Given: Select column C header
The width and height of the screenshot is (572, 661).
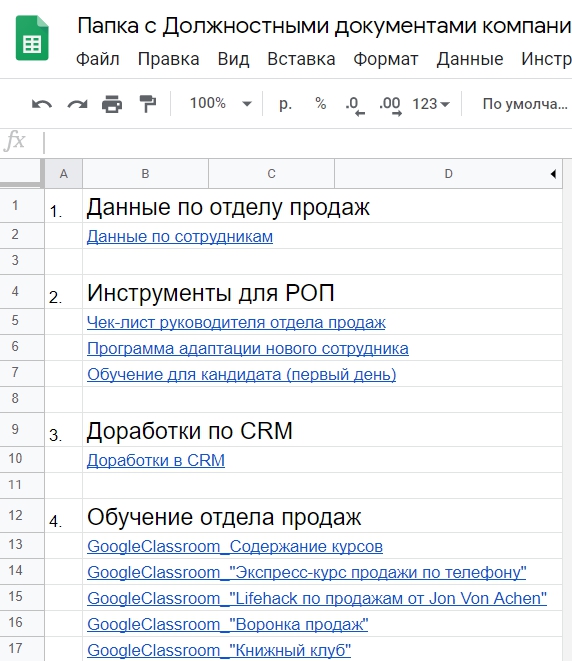Looking at the screenshot, I should click(271, 174).
